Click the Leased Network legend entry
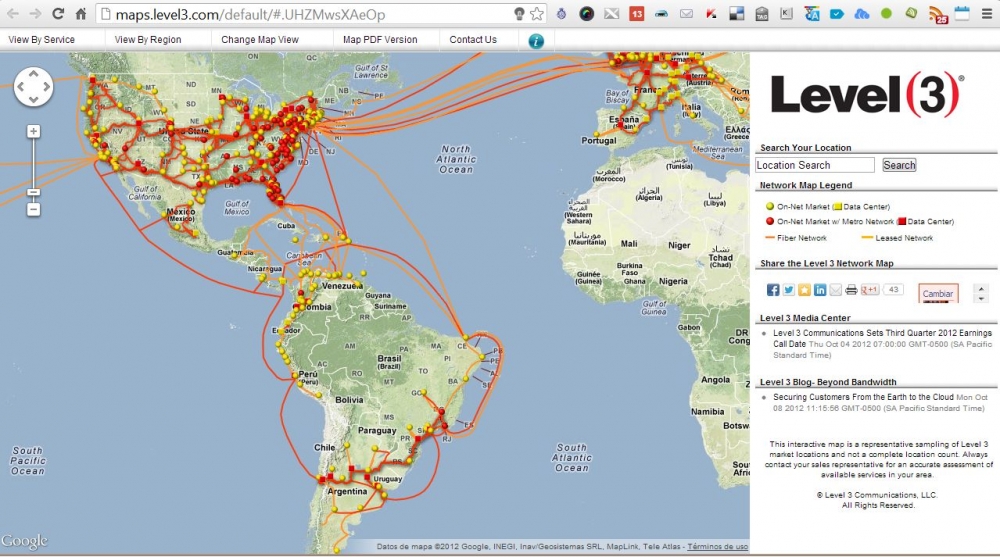The height and width of the screenshot is (557, 1000). click(x=897, y=238)
